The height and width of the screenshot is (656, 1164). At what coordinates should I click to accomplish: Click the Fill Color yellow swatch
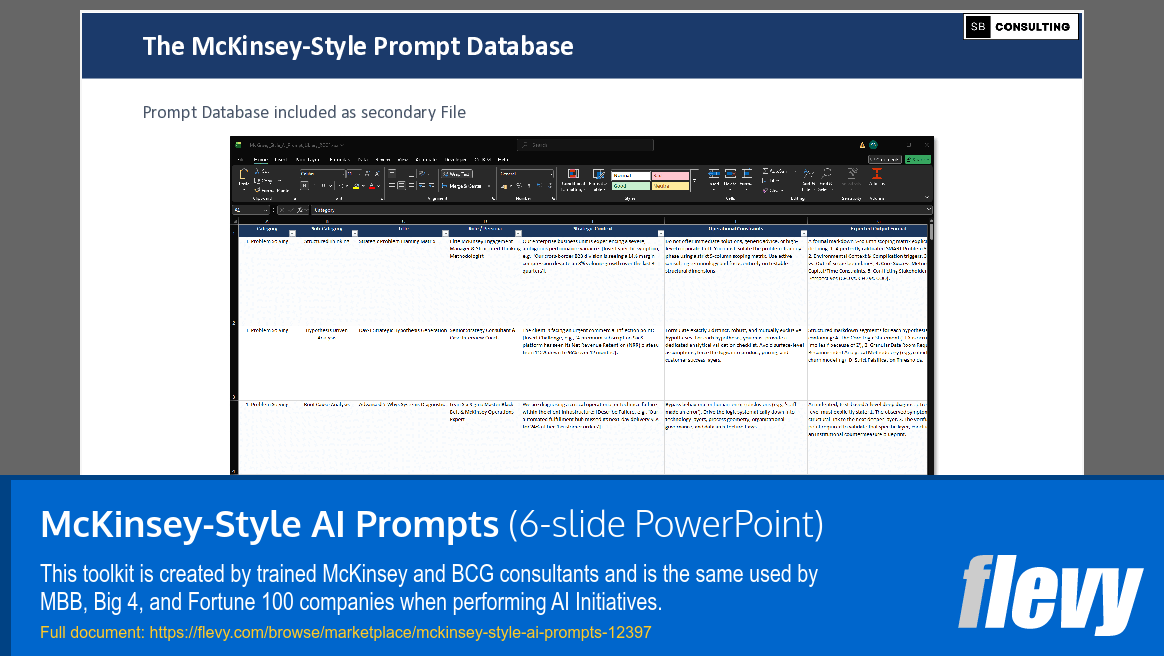[356, 186]
